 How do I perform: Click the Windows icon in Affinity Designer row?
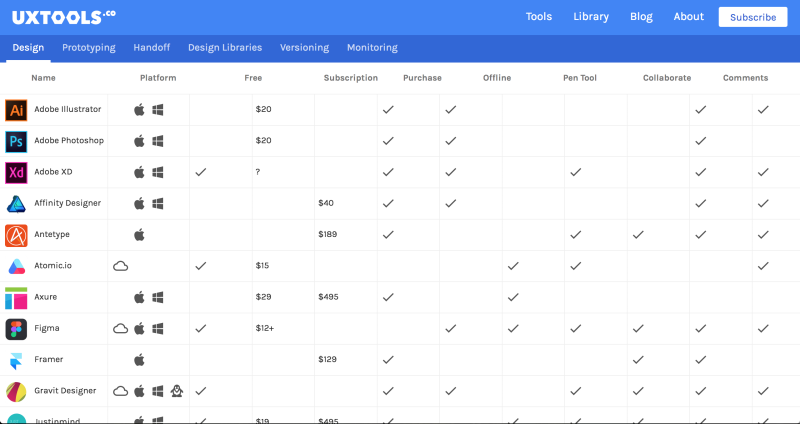[x=158, y=204]
